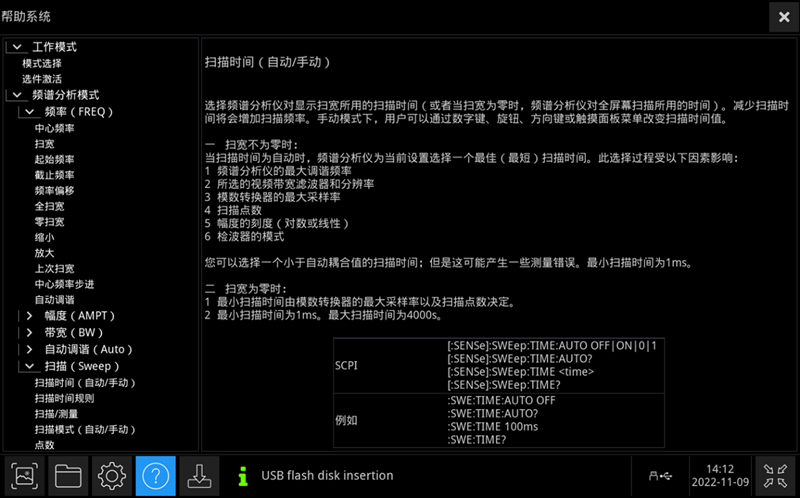Screen dimensions: 800x498
Task: Select the 选件激活 topic
Action: pos(42,79)
